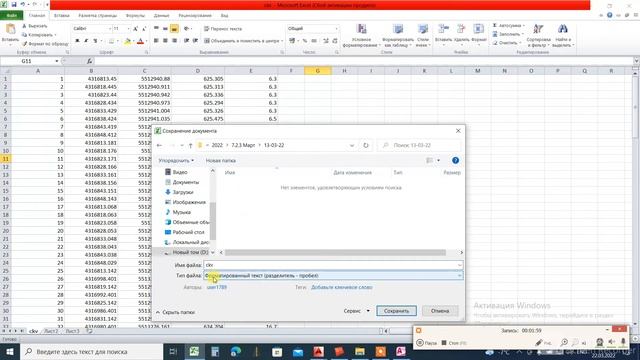Click the taskbar search box
The image size is (640, 360).
91,351
